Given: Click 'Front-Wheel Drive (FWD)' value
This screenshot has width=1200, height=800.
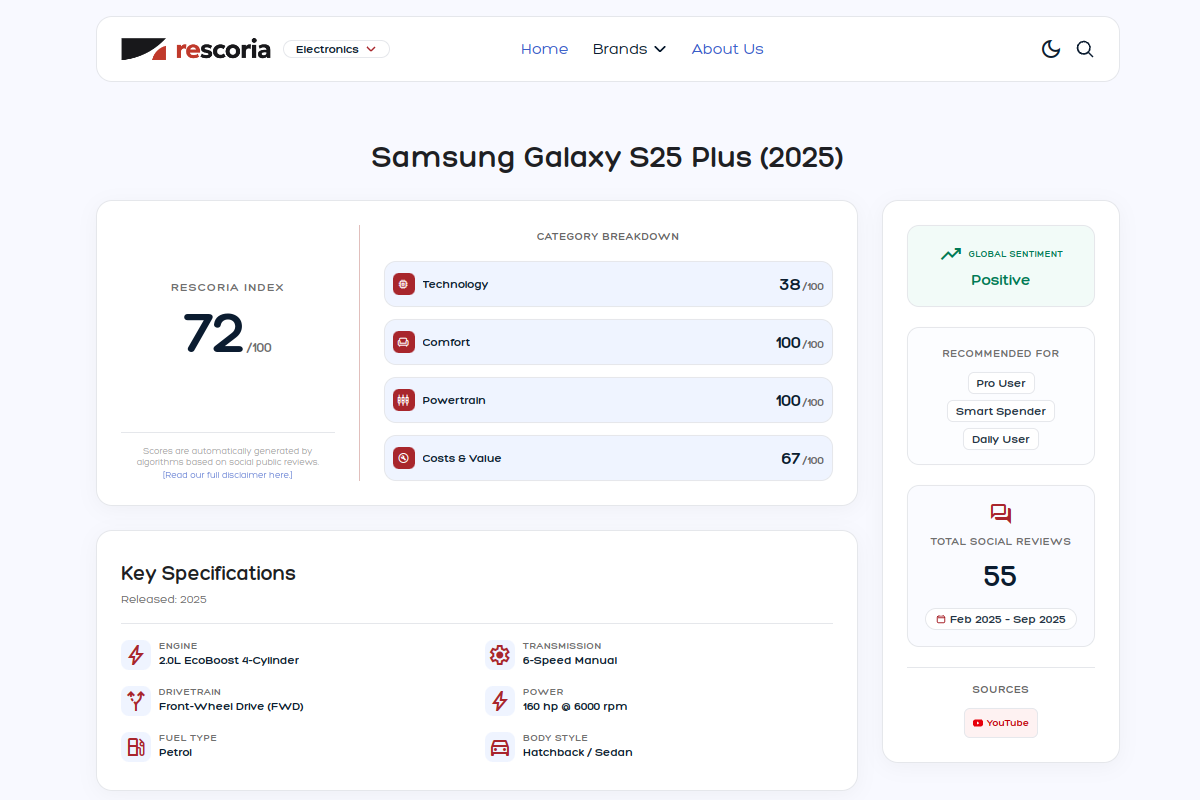Looking at the screenshot, I should pyautogui.click(x=231, y=707).
